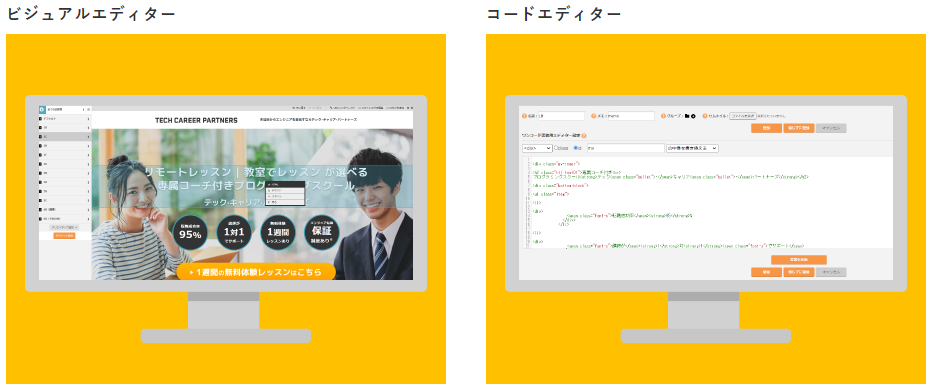Click the menu icon at sidebar header's right
The height and width of the screenshot is (391, 934).
[x=89, y=110]
